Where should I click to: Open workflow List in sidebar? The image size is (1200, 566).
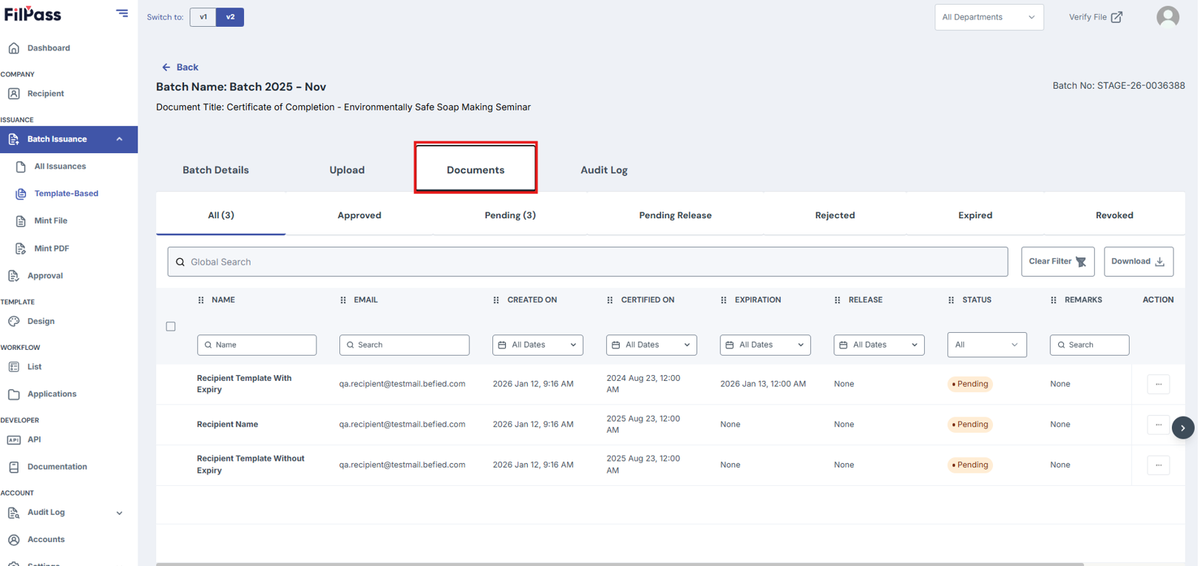[x=34, y=367]
